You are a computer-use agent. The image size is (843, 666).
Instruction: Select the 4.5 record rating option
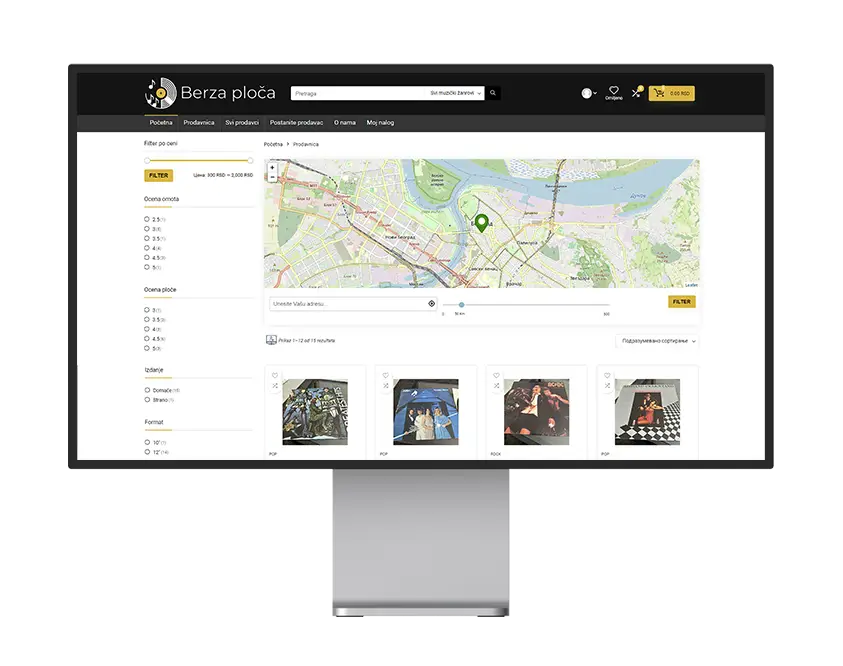pyautogui.click(x=147, y=339)
